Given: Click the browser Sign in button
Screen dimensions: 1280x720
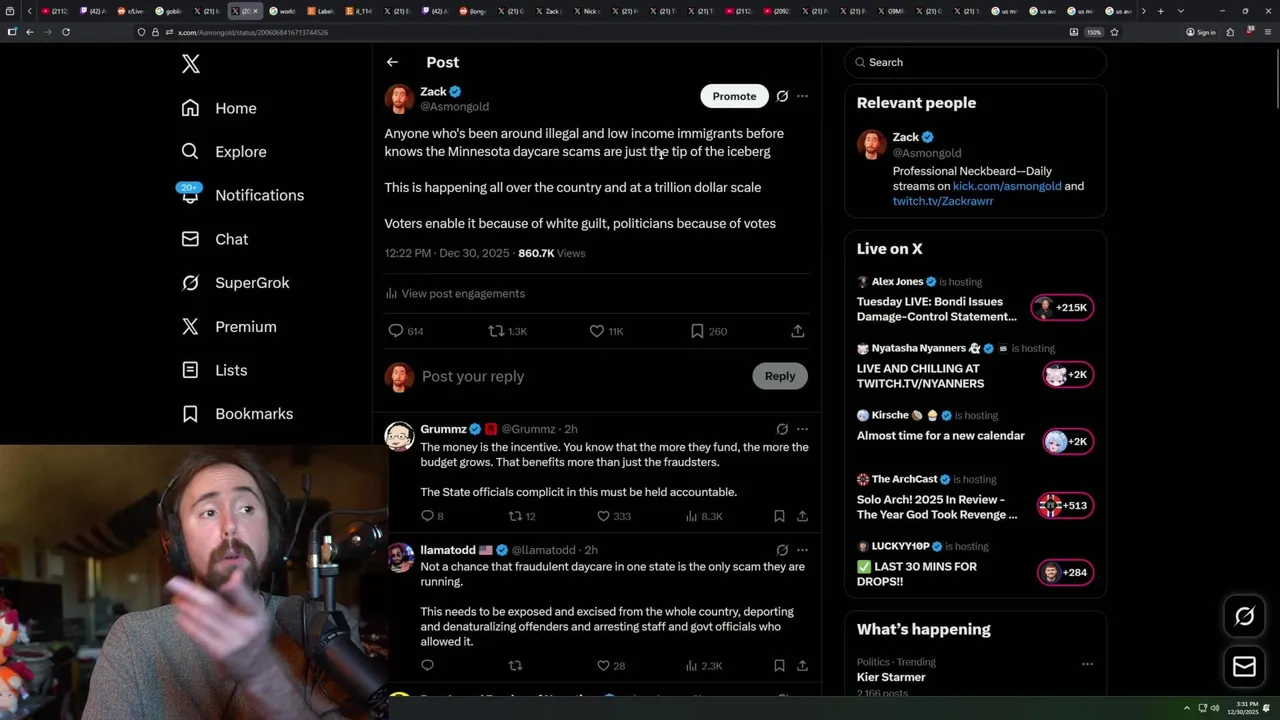Looking at the screenshot, I should pos(1201,32).
